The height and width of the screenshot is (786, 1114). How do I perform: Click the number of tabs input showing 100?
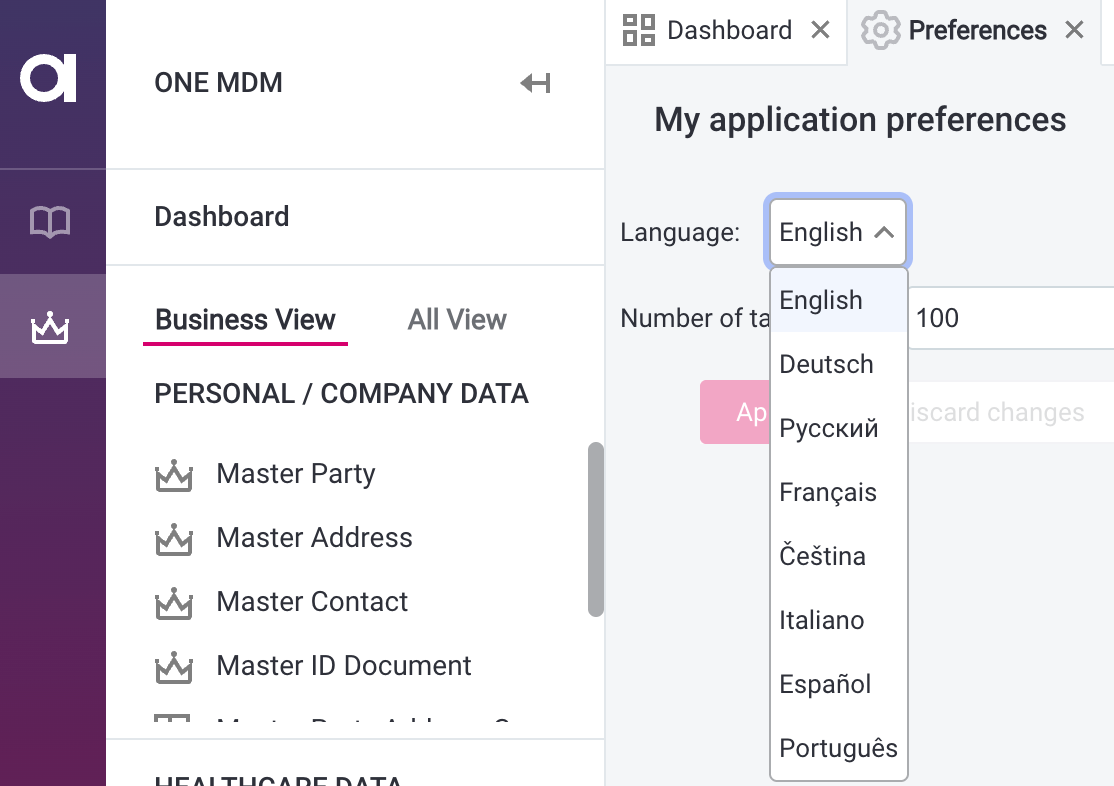[x=1000, y=318]
